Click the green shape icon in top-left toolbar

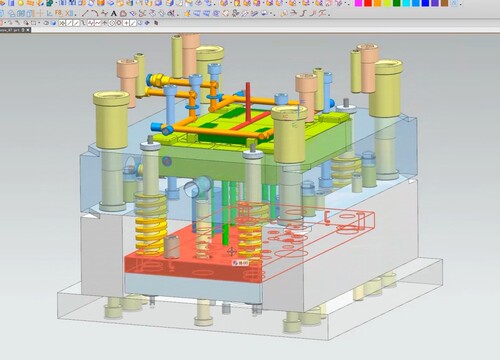click(49, 3)
